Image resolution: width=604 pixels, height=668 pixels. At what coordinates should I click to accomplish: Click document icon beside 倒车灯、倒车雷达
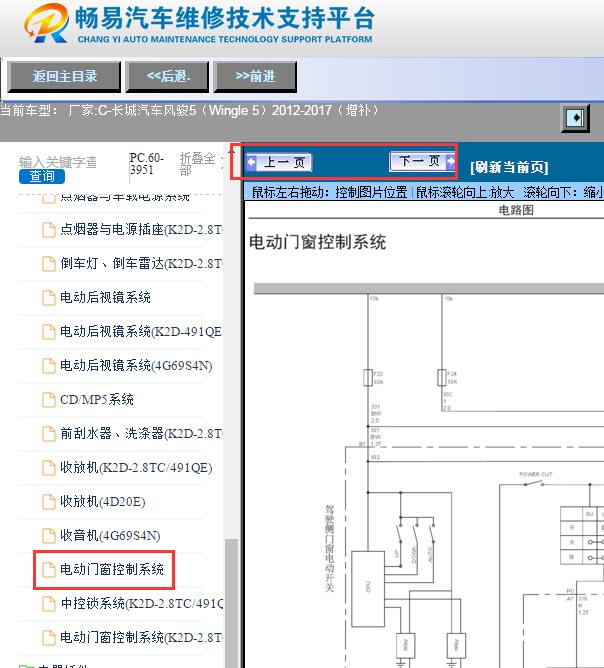[x=49, y=264]
